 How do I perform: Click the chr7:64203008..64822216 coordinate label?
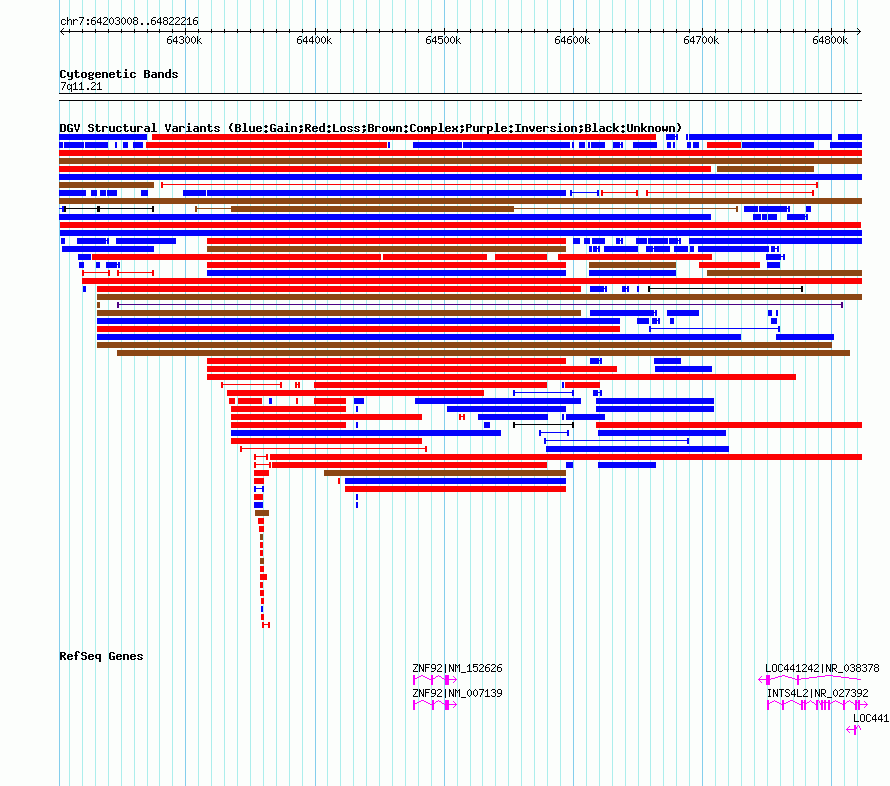click(129, 21)
